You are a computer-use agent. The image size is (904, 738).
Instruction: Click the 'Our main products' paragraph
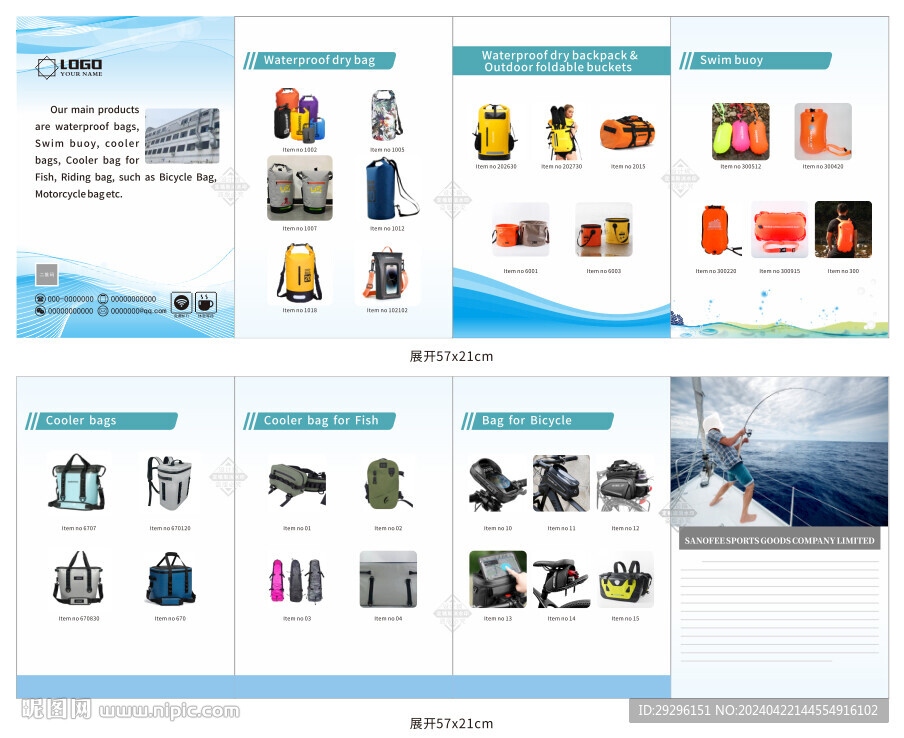[x=126, y=152]
